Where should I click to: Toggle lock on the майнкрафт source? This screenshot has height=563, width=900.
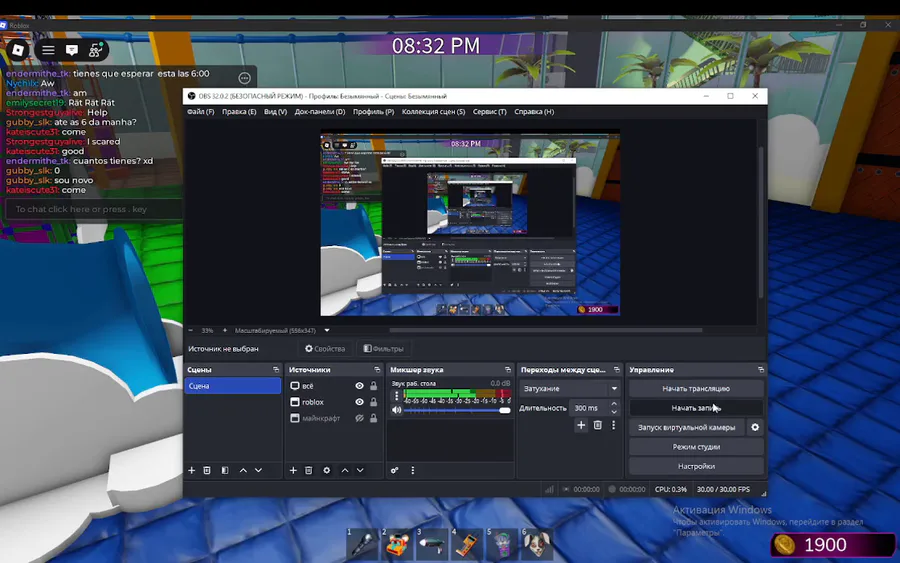(374, 418)
